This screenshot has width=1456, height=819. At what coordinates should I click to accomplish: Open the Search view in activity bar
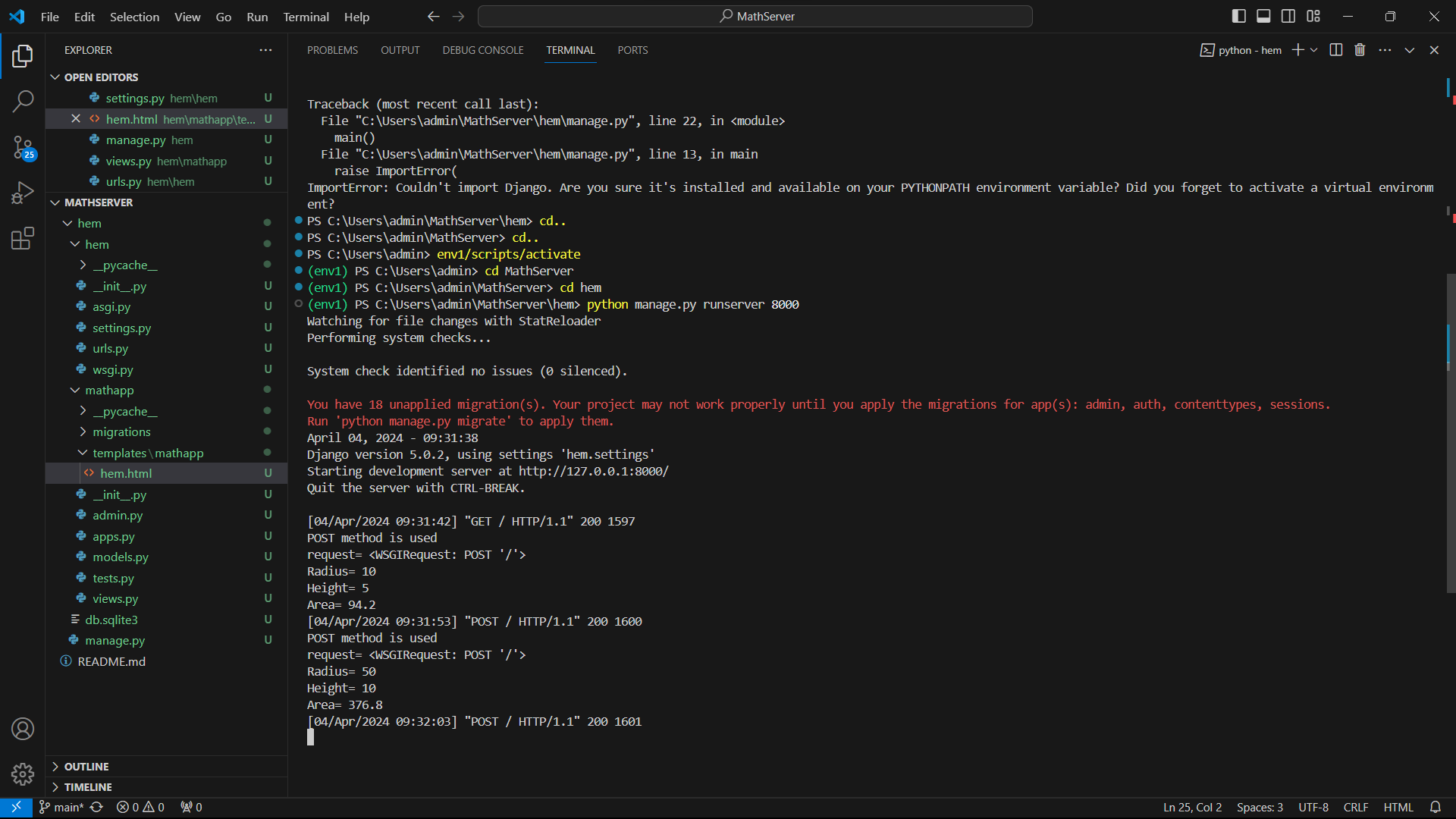tap(23, 101)
